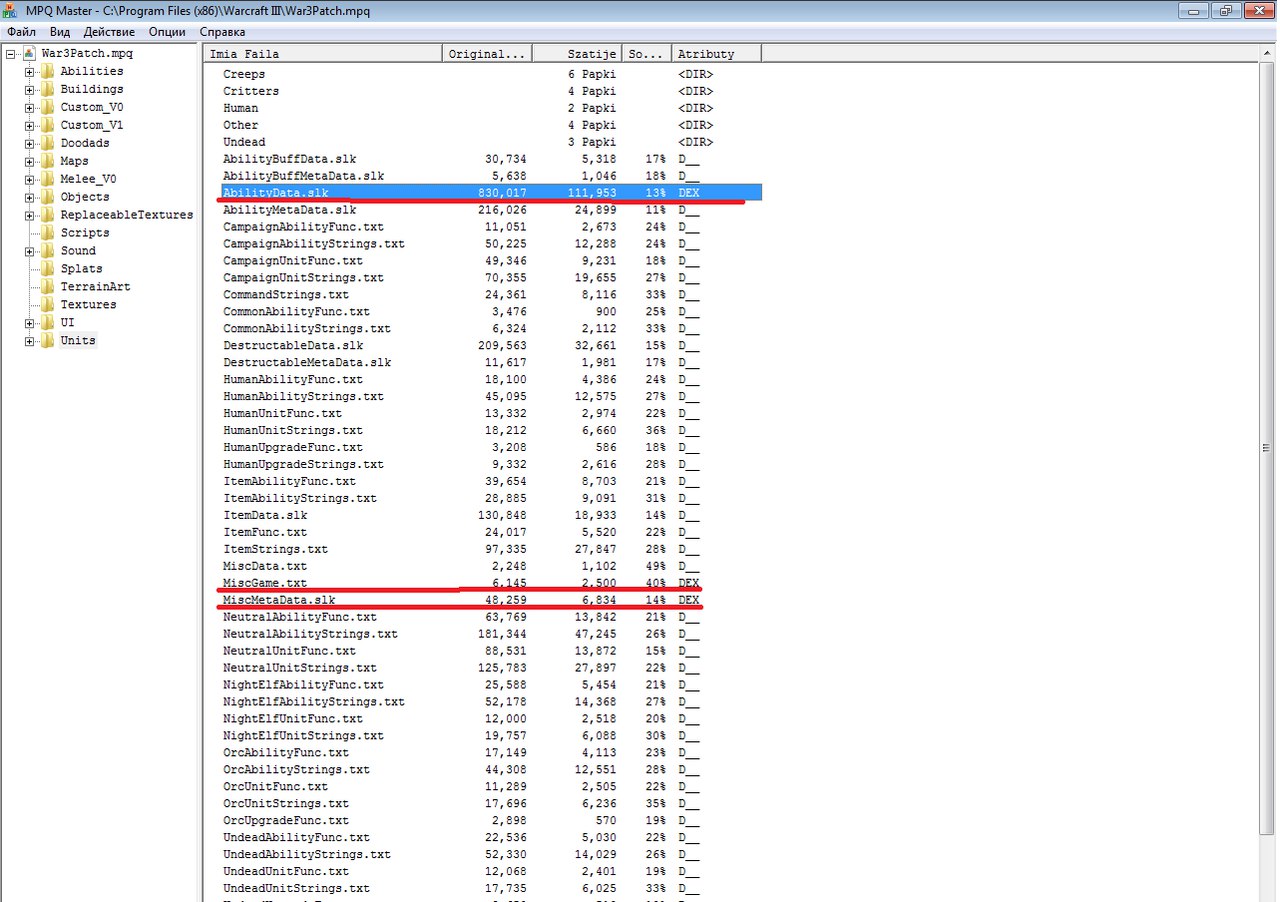Select the Creeps directory row
1280x902 pixels.
pos(491,74)
